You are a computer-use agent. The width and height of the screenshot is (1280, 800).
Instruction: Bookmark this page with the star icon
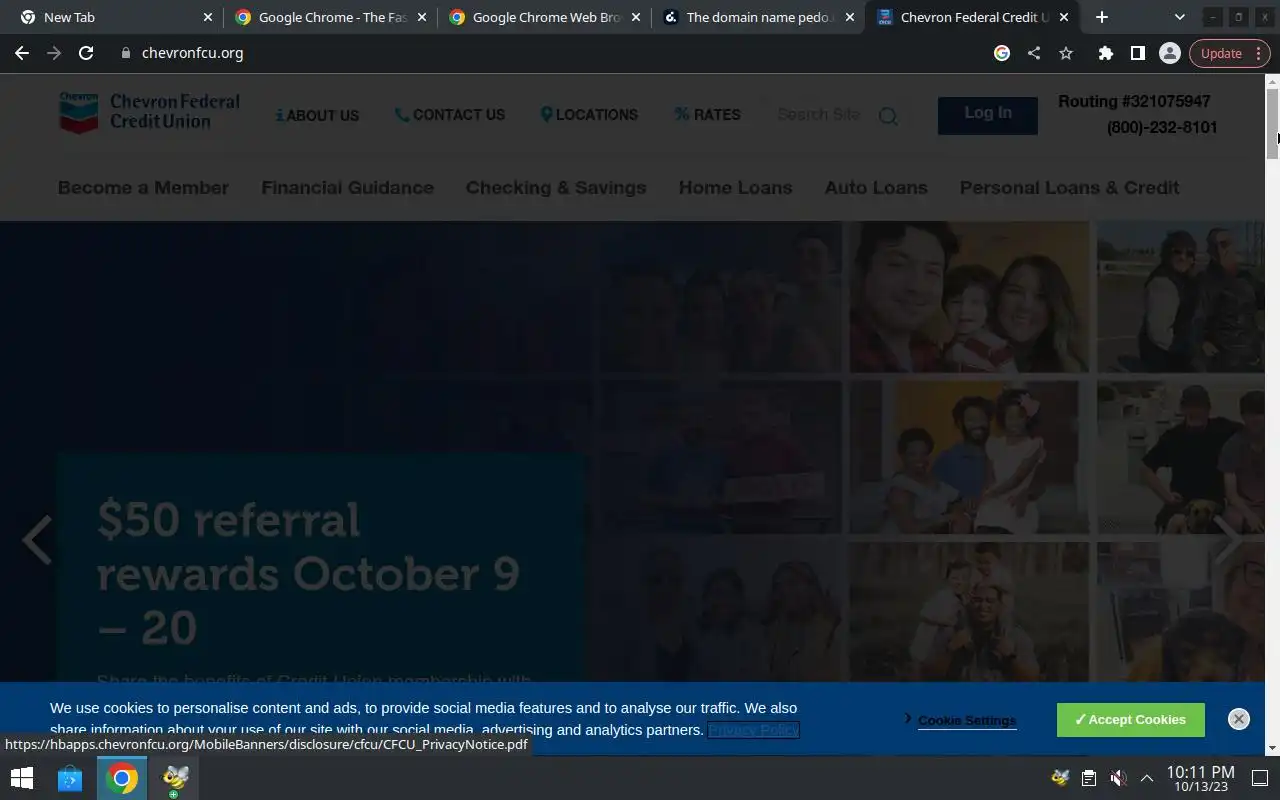(1066, 53)
